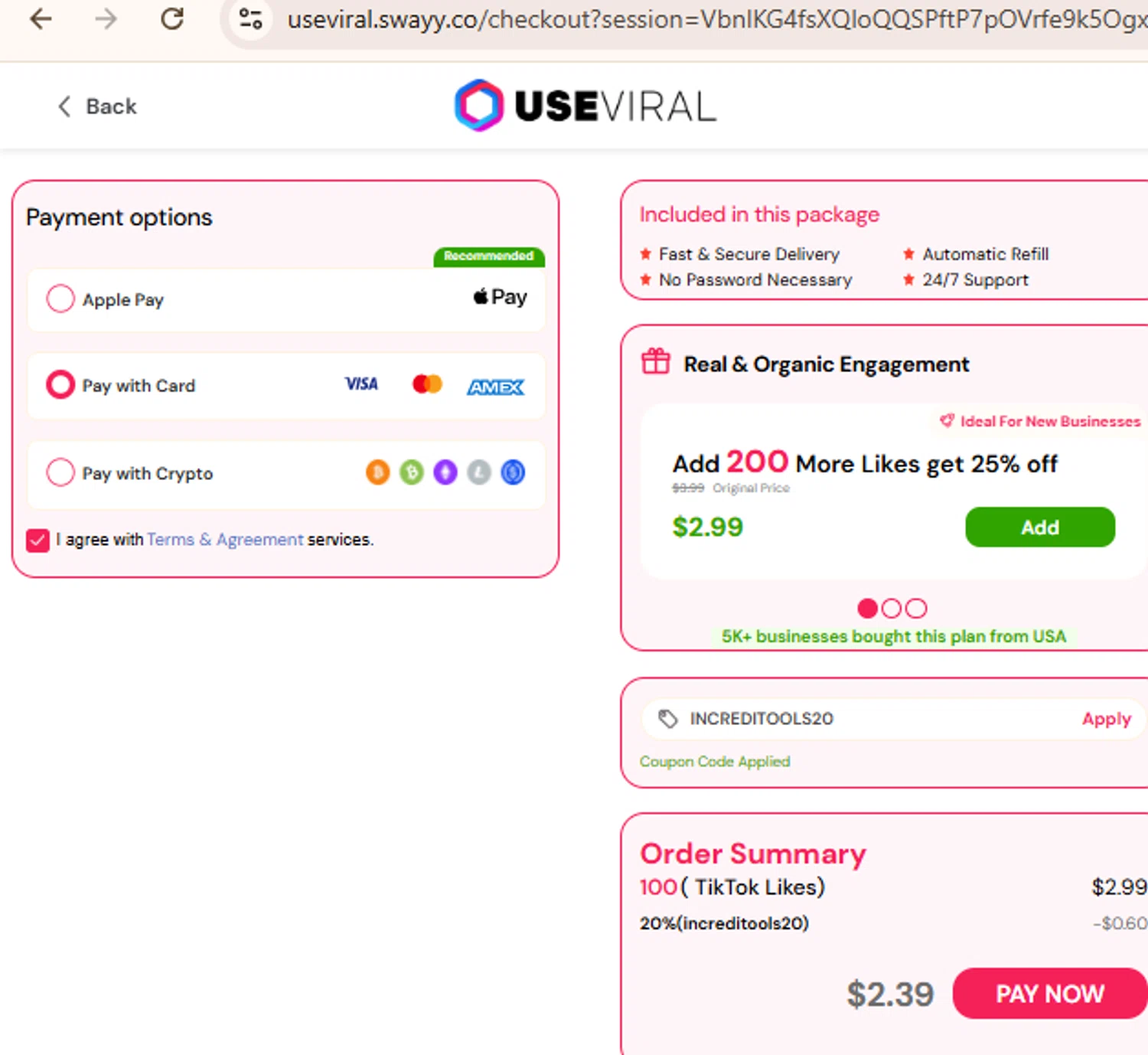Click the blue USD Coin icon

pos(513,472)
